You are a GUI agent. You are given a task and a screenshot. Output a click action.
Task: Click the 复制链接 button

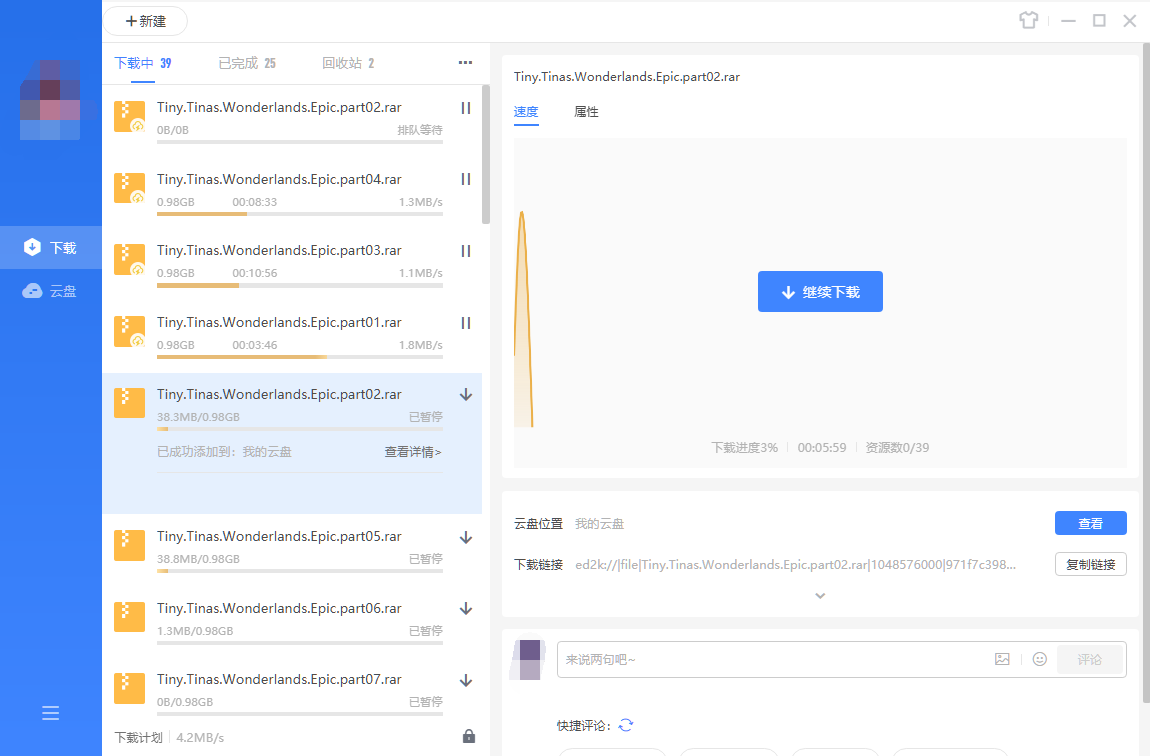(x=1090, y=564)
